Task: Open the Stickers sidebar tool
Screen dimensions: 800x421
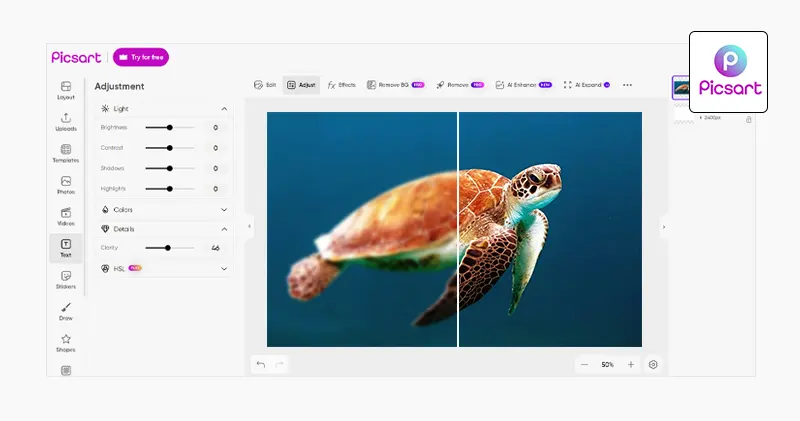Action: tap(66, 280)
